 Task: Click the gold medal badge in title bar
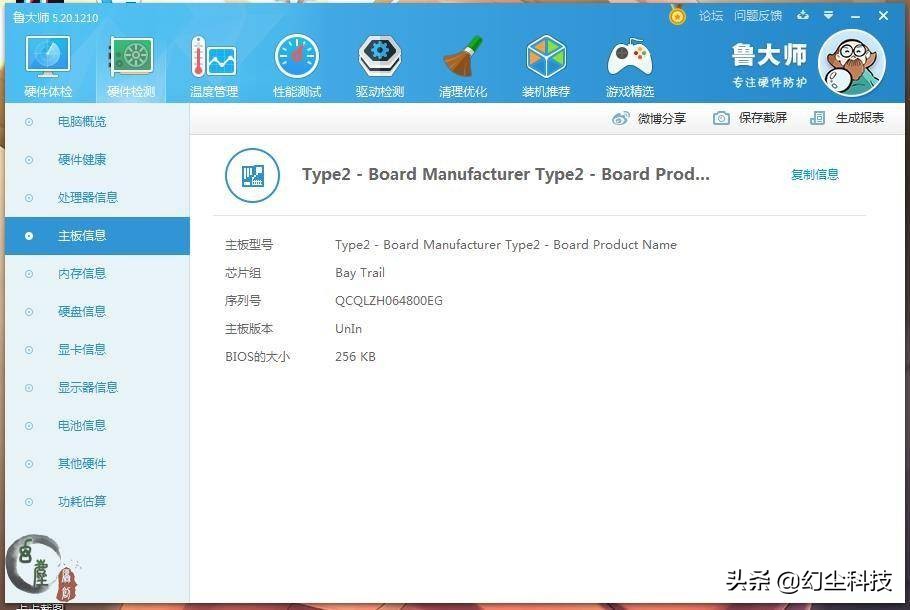coord(677,16)
